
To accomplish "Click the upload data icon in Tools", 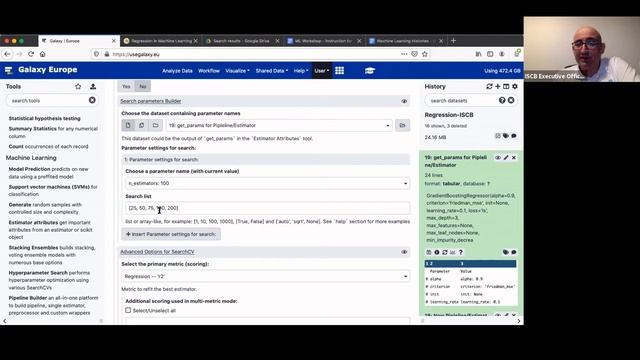I will (x=93, y=87).
